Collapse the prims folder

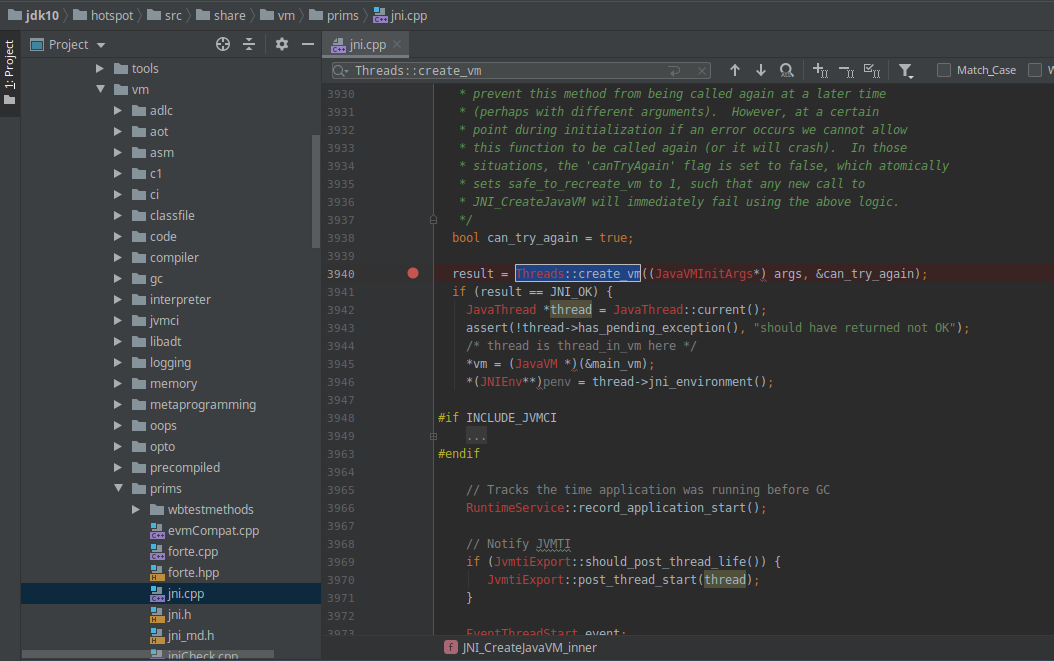[118, 489]
